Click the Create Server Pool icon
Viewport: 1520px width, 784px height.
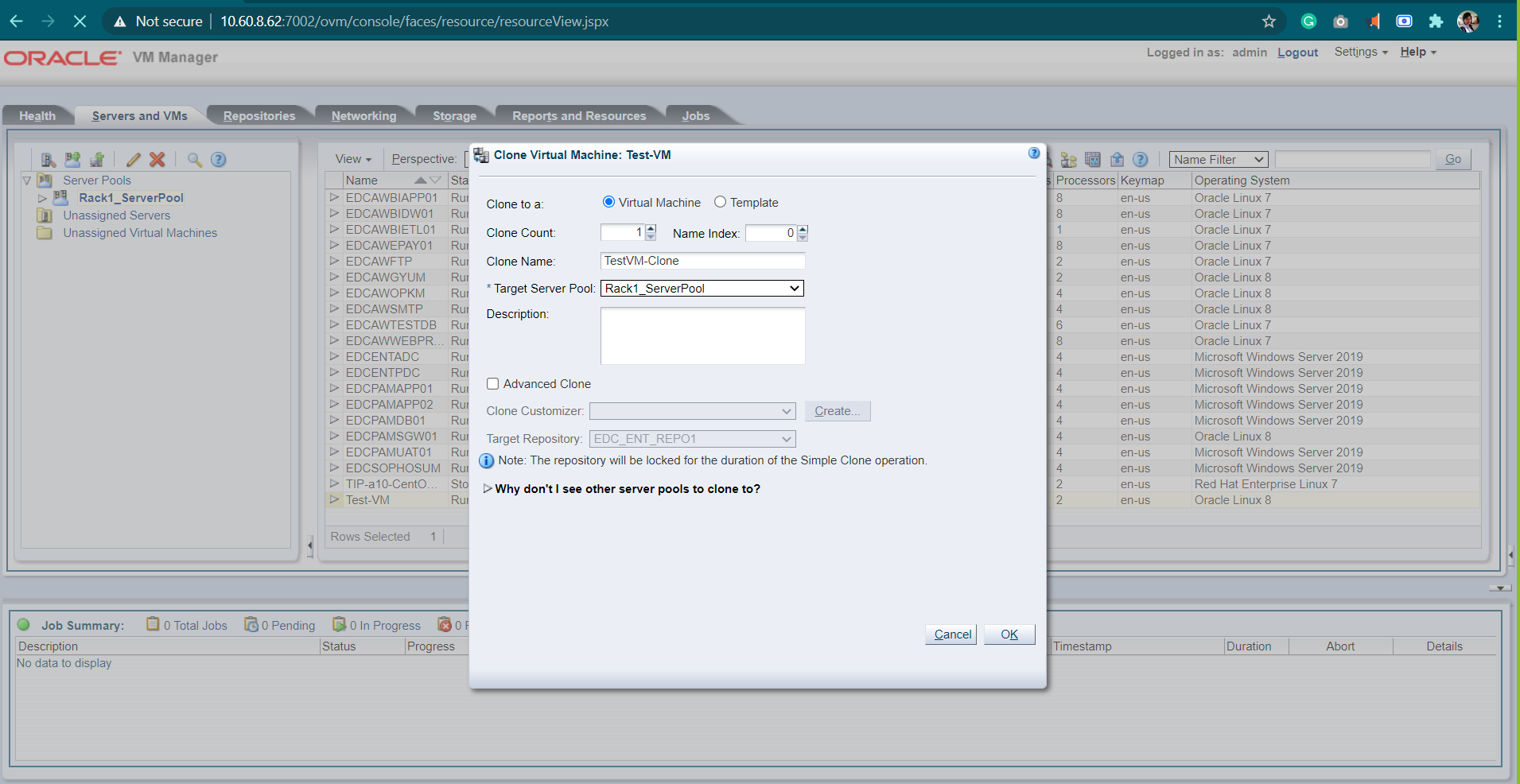tap(72, 160)
